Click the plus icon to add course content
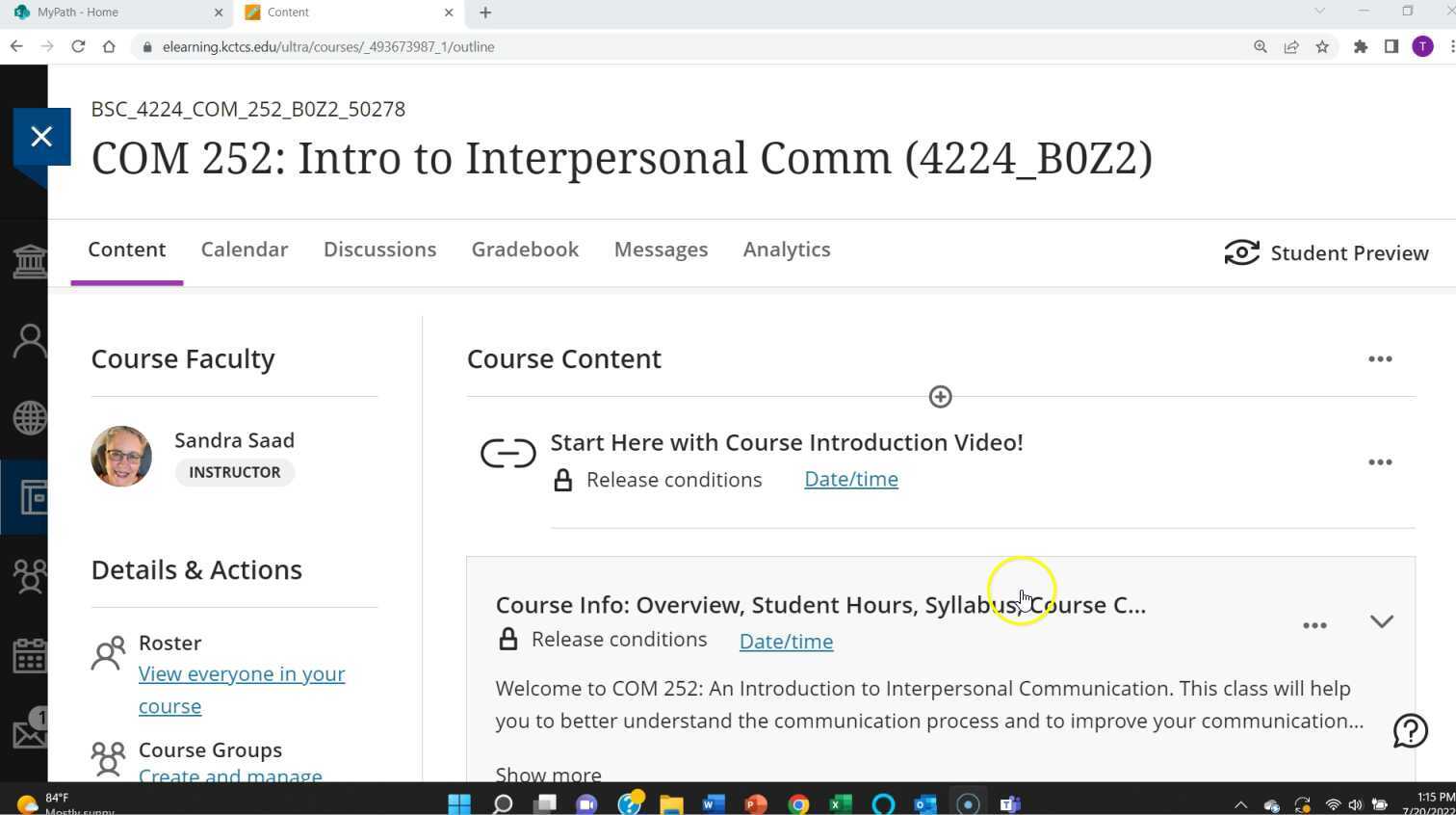The height and width of the screenshot is (815, 1456). pyautogui.click(x=939, y=396)
